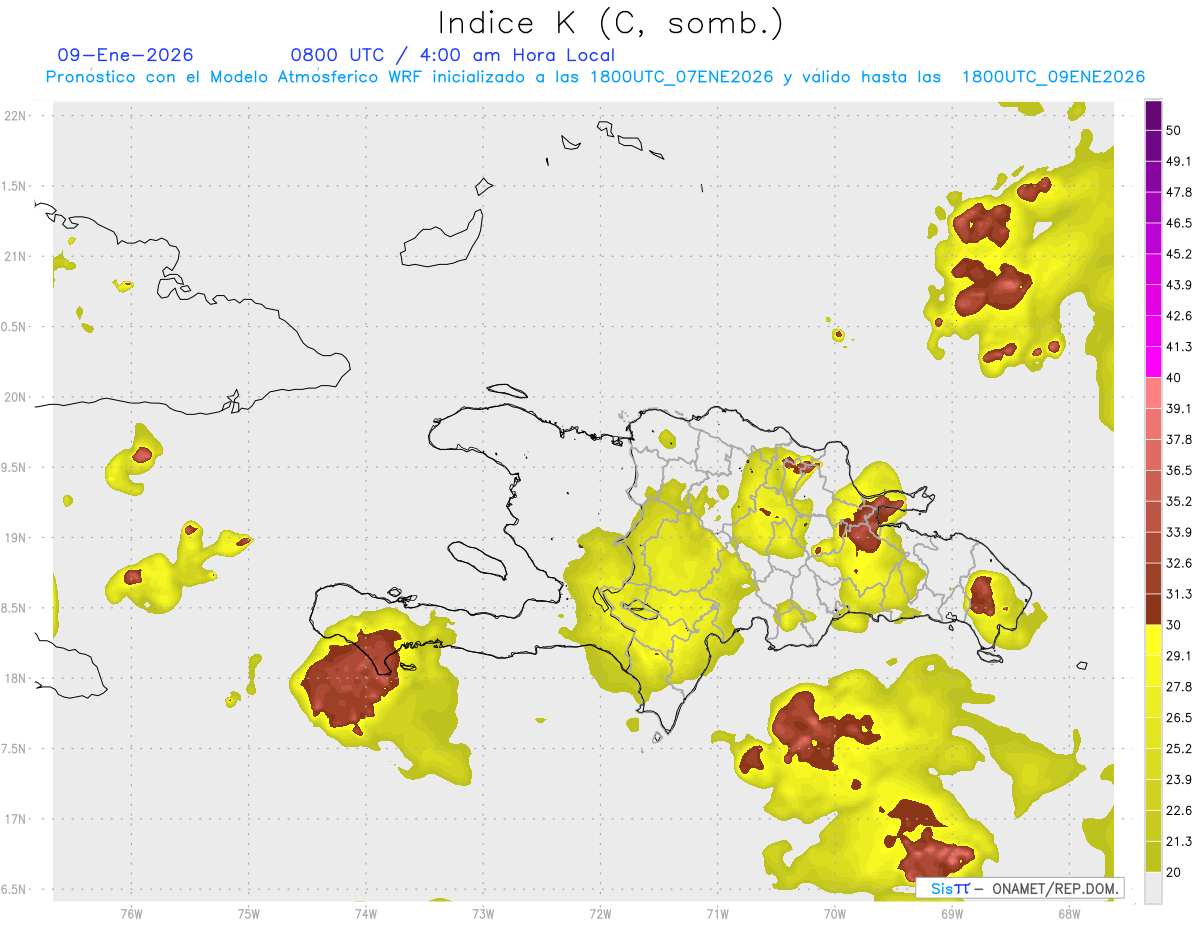The image size is (1200, 927).
Task: Select the date text '09-Ene-2026'
Action: pyautogui.click(x=126, y=55)
